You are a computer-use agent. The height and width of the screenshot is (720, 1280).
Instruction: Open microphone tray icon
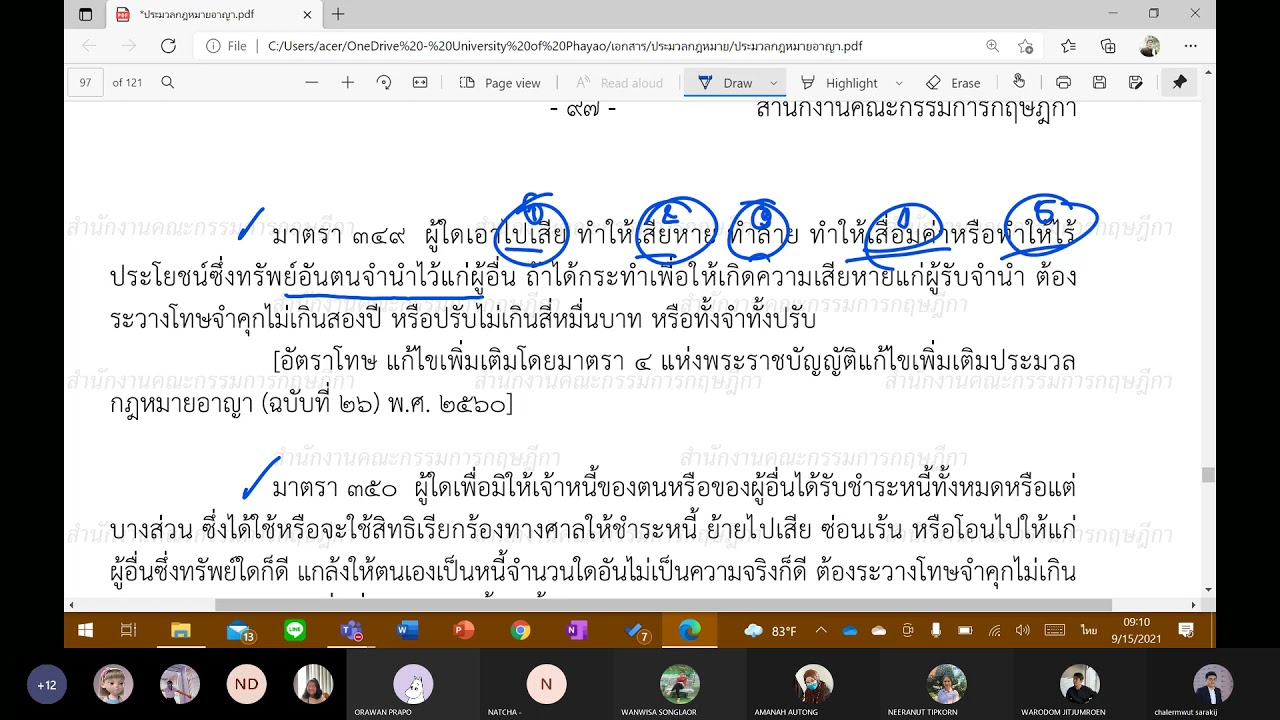pyautogui.click(x=936, y=631)
